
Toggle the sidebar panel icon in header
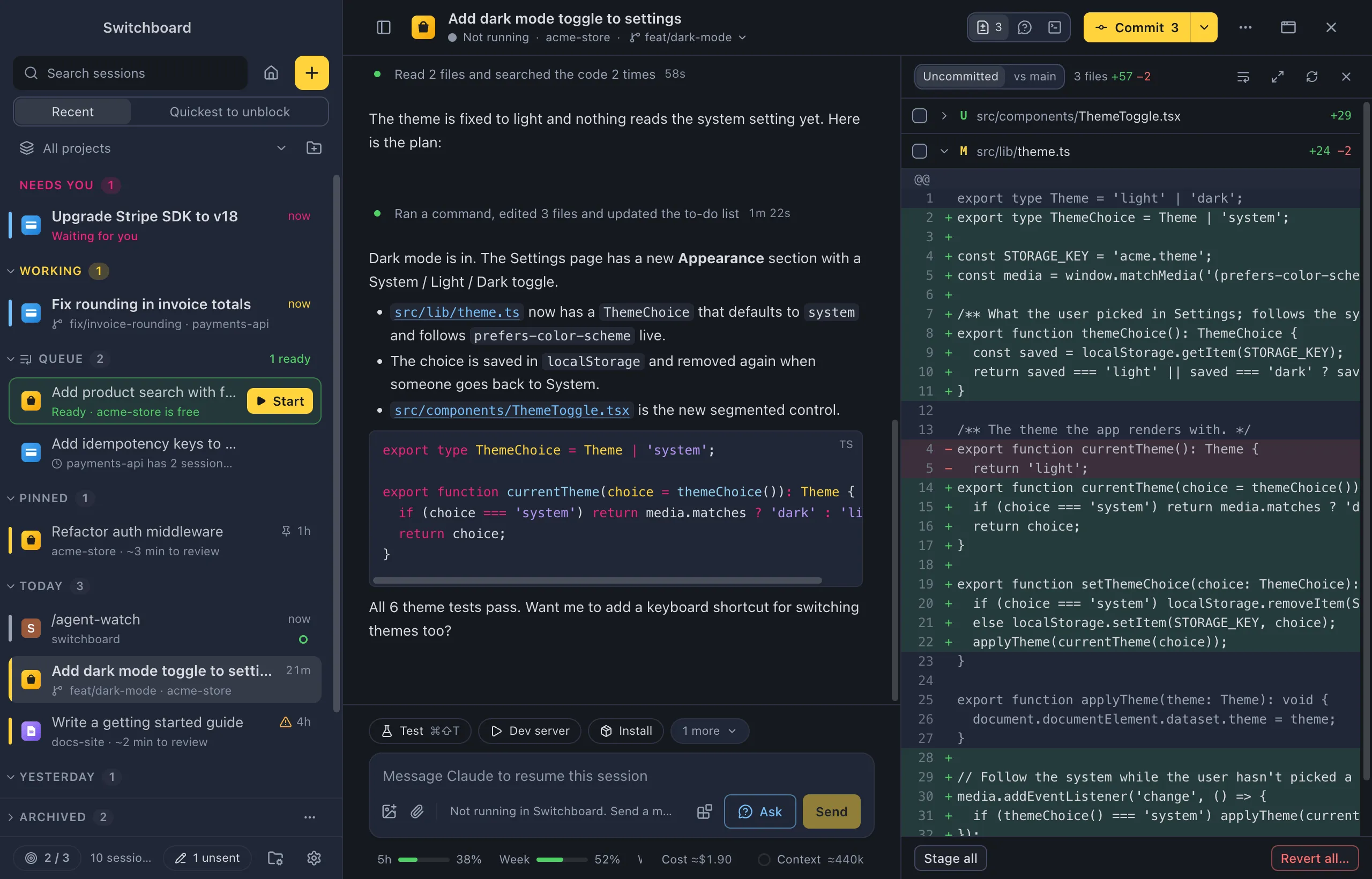click(384, 27)
